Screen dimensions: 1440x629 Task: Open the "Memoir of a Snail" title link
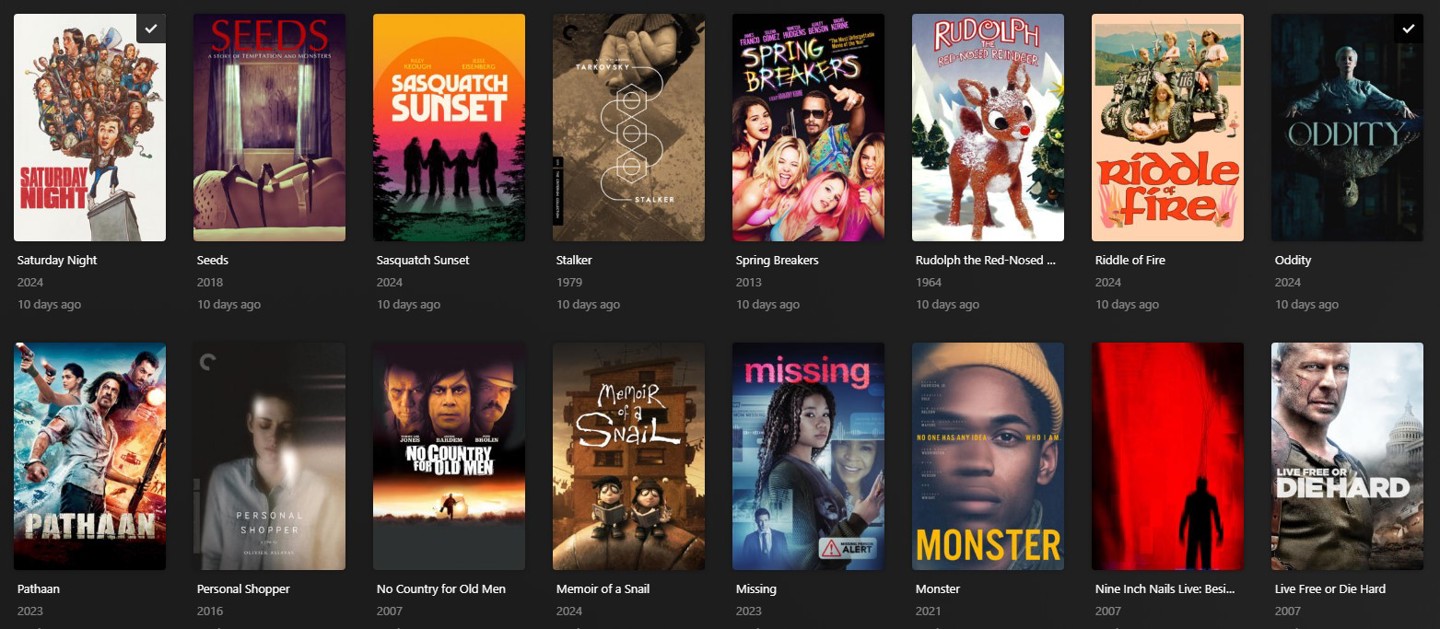click(603, 589)
